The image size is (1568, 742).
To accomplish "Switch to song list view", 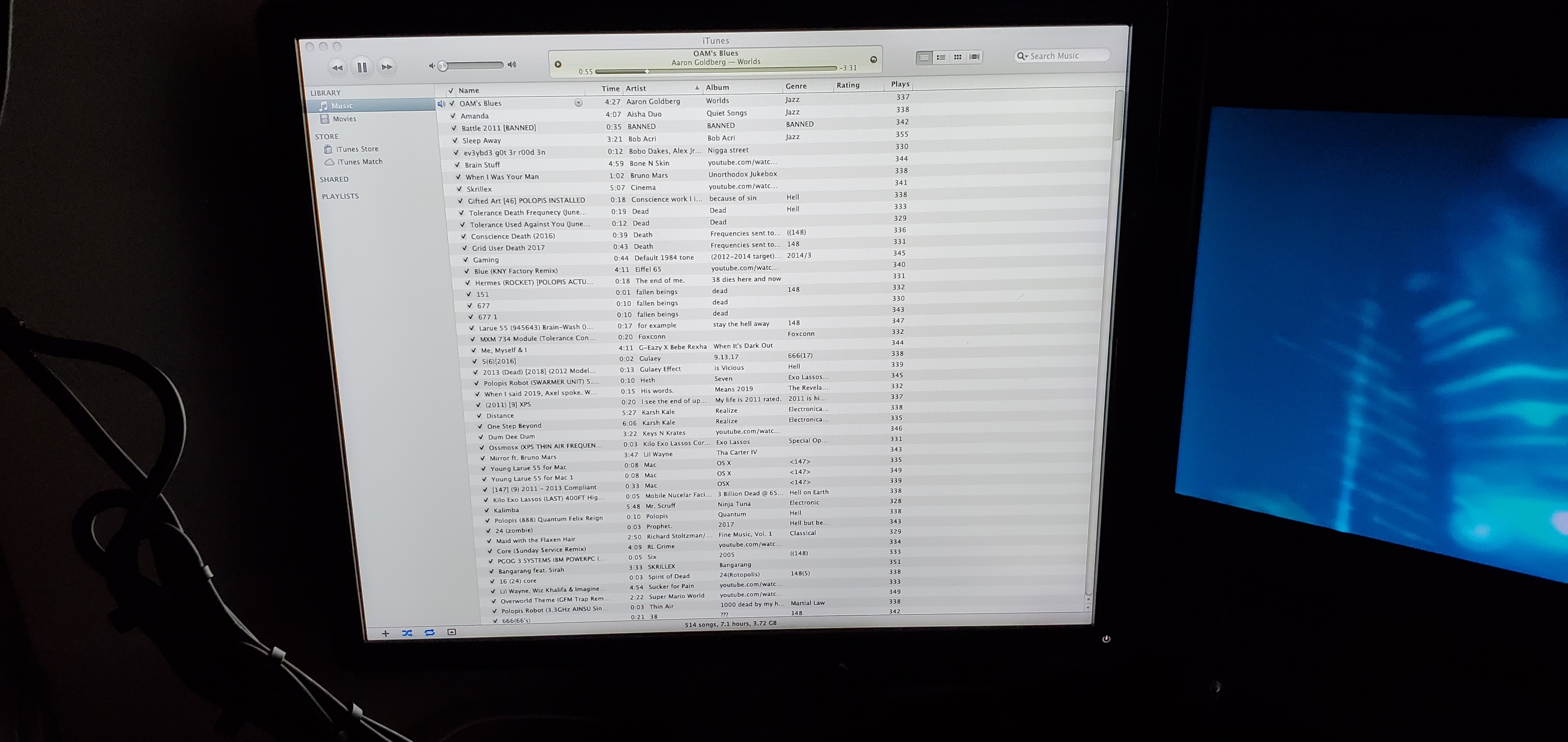I will pos(924,57).
